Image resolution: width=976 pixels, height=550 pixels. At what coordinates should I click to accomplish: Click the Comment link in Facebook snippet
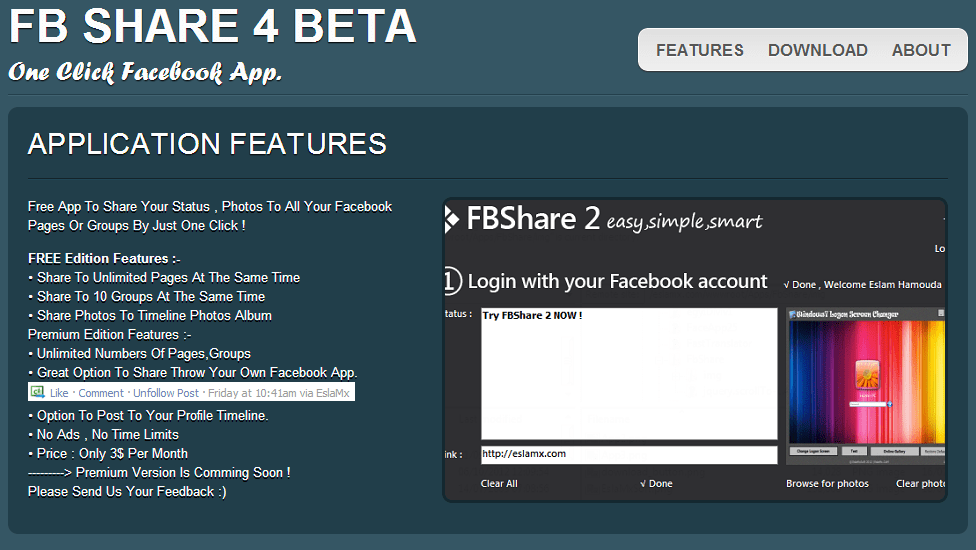tap(101, 393)
